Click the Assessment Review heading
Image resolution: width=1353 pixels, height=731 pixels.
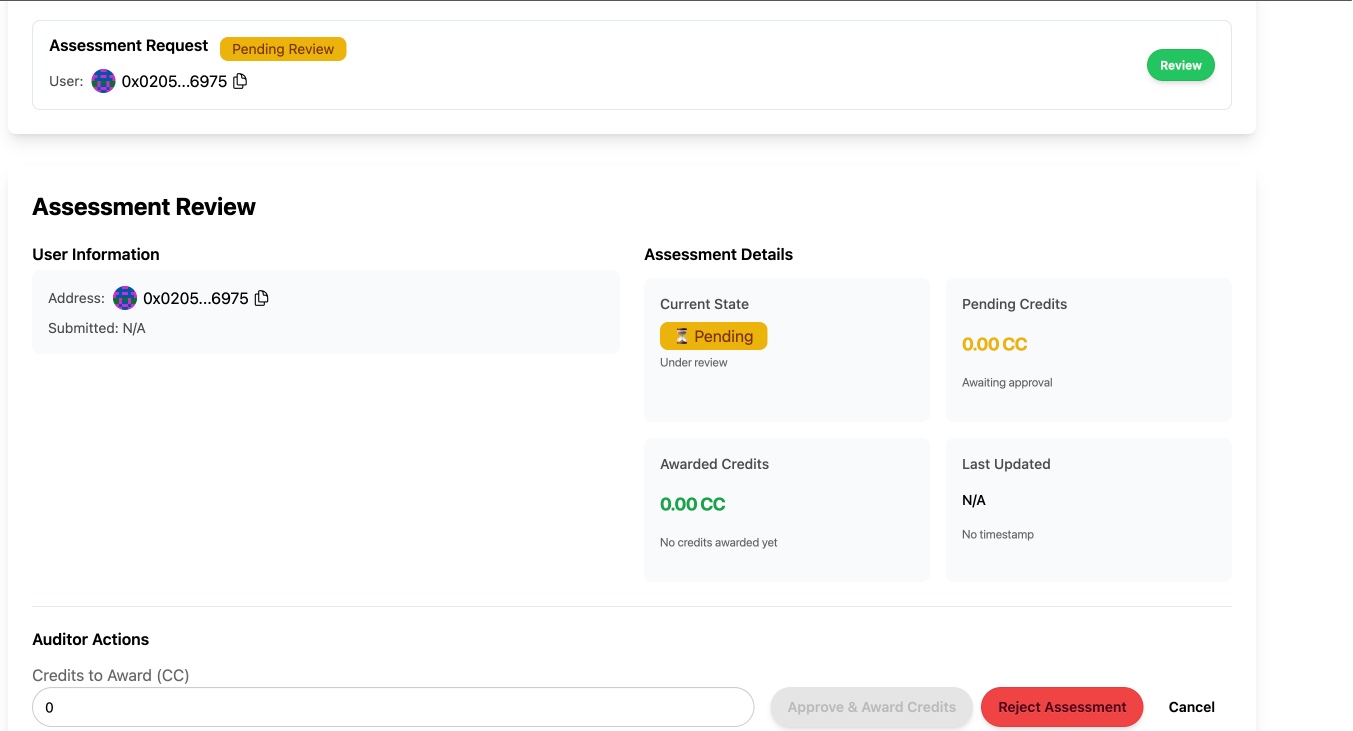(x=144, y=207)
